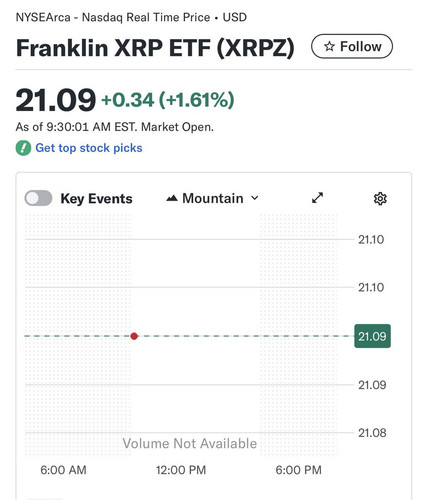Click the green 21.09 current price tag
Image resolution: width=428 pixels, height=500 pixels.
372,336
